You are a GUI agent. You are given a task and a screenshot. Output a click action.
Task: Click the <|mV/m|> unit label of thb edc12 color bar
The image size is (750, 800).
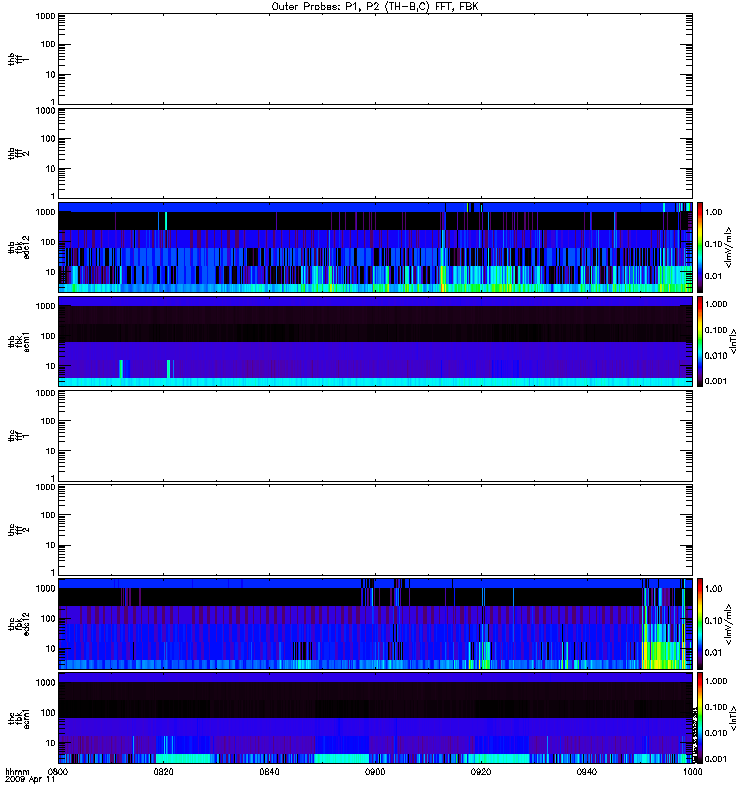tap(729, 247)
